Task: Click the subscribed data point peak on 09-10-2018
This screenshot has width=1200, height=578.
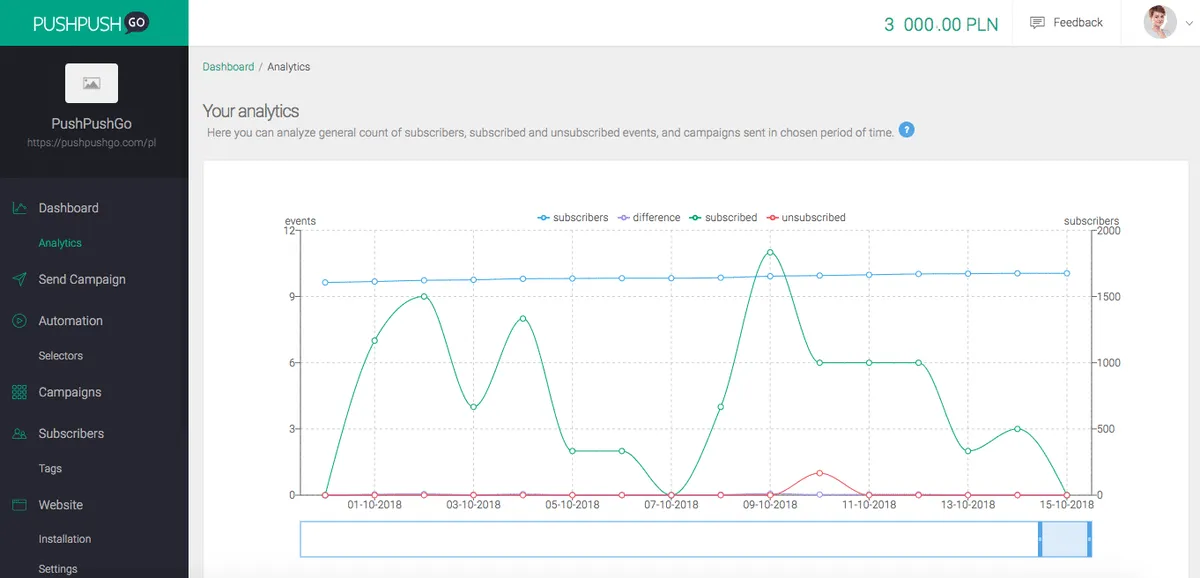Action: (770, 252)
